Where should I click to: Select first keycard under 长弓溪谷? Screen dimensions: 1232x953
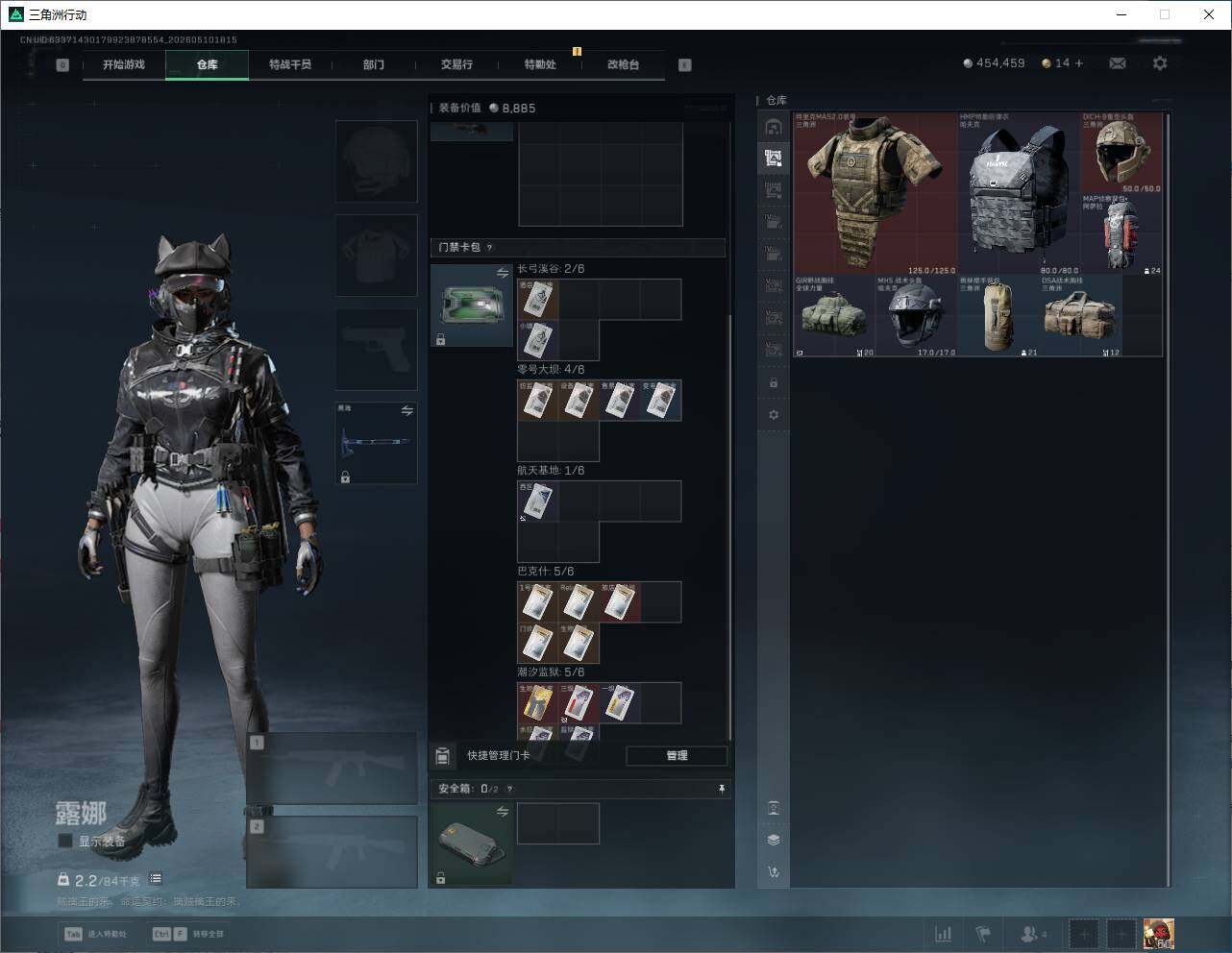538,300
